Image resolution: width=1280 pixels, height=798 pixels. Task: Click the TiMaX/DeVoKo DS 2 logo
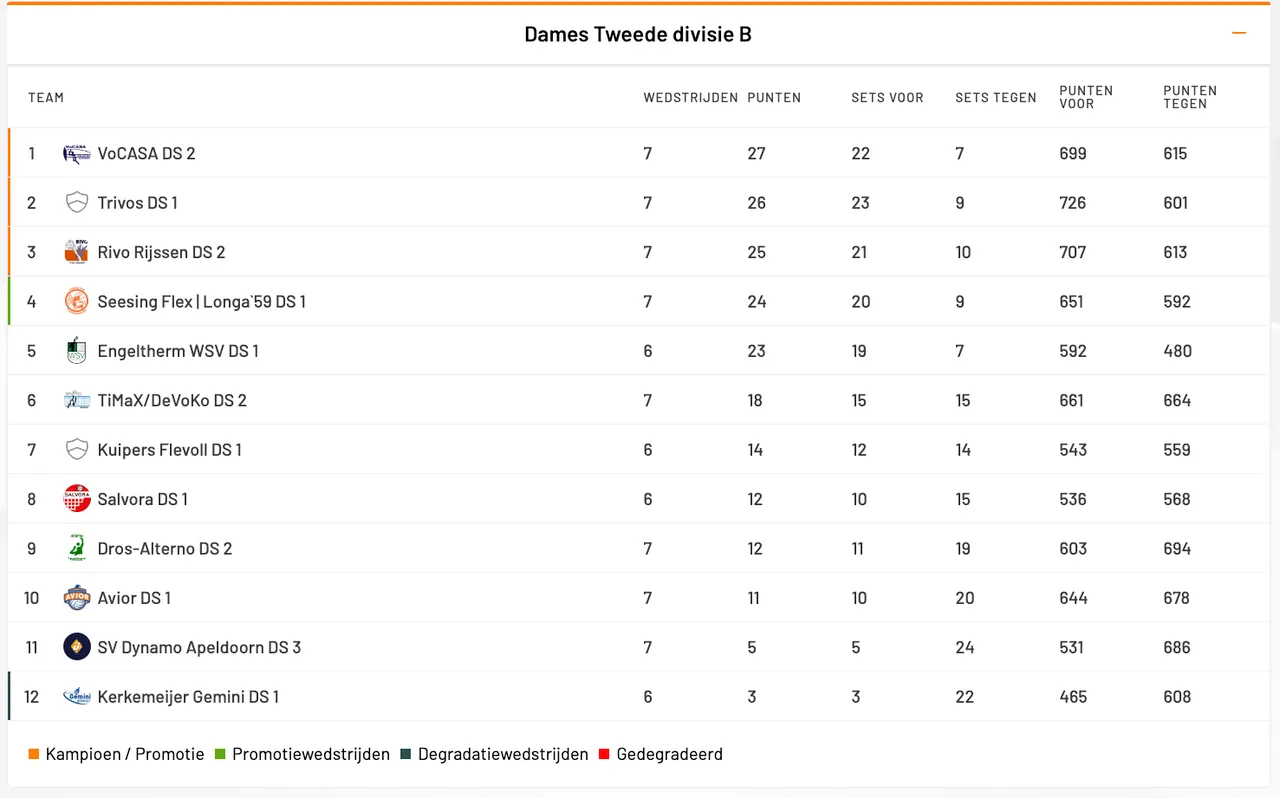coord(76,400)
